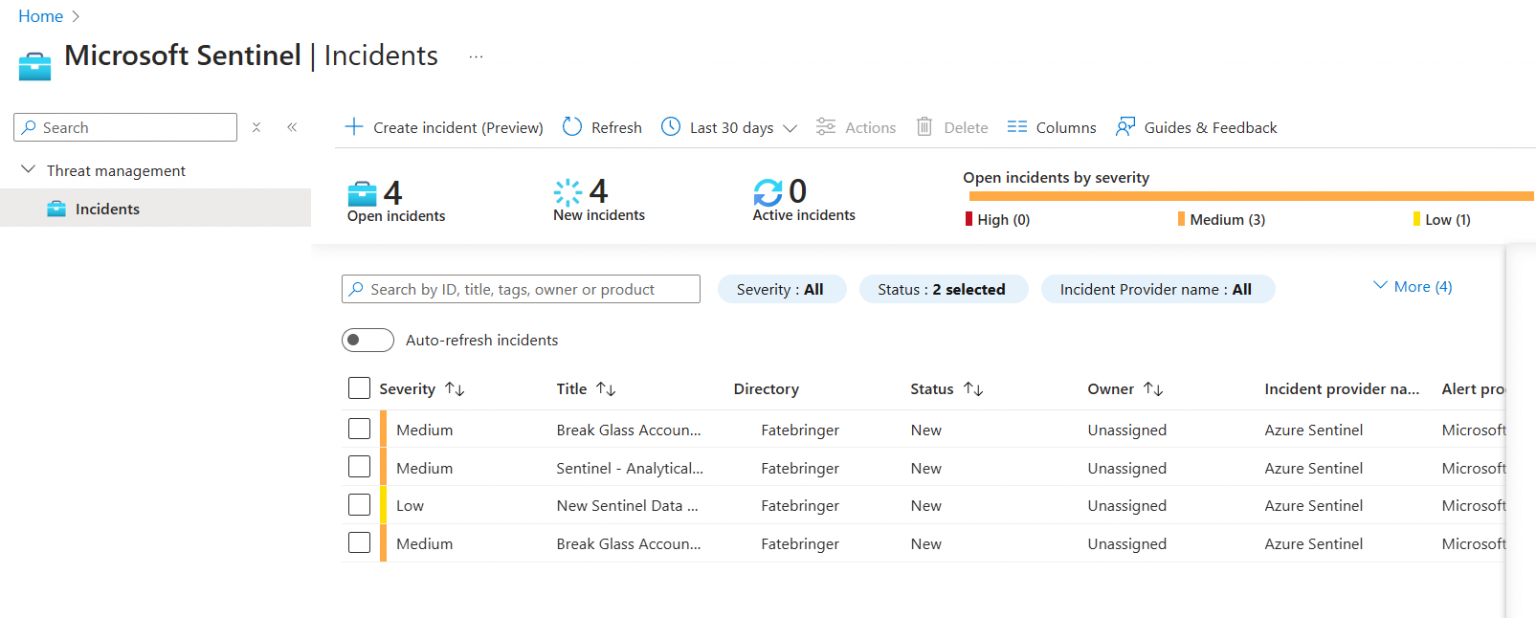Enable Auto-refresh incidents
The height and width of the screenshot is (618, 1536).
pos(368,340)
